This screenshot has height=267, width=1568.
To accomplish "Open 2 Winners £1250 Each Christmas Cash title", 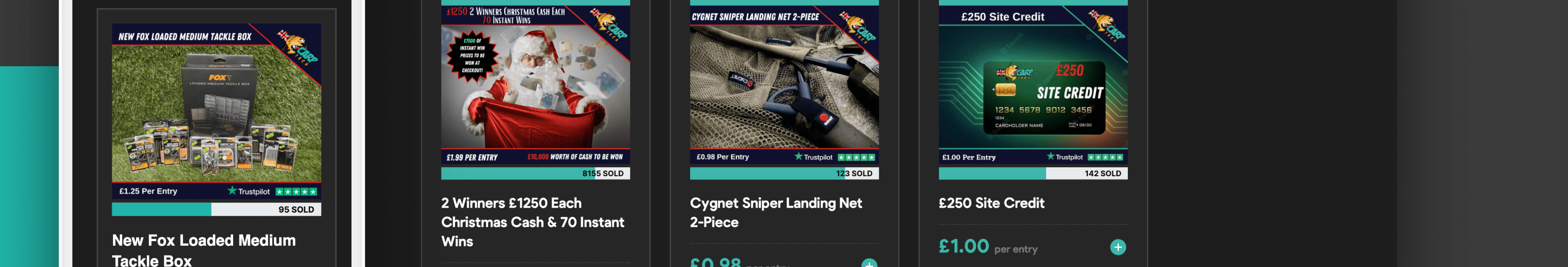I will [x=532, y=222].
